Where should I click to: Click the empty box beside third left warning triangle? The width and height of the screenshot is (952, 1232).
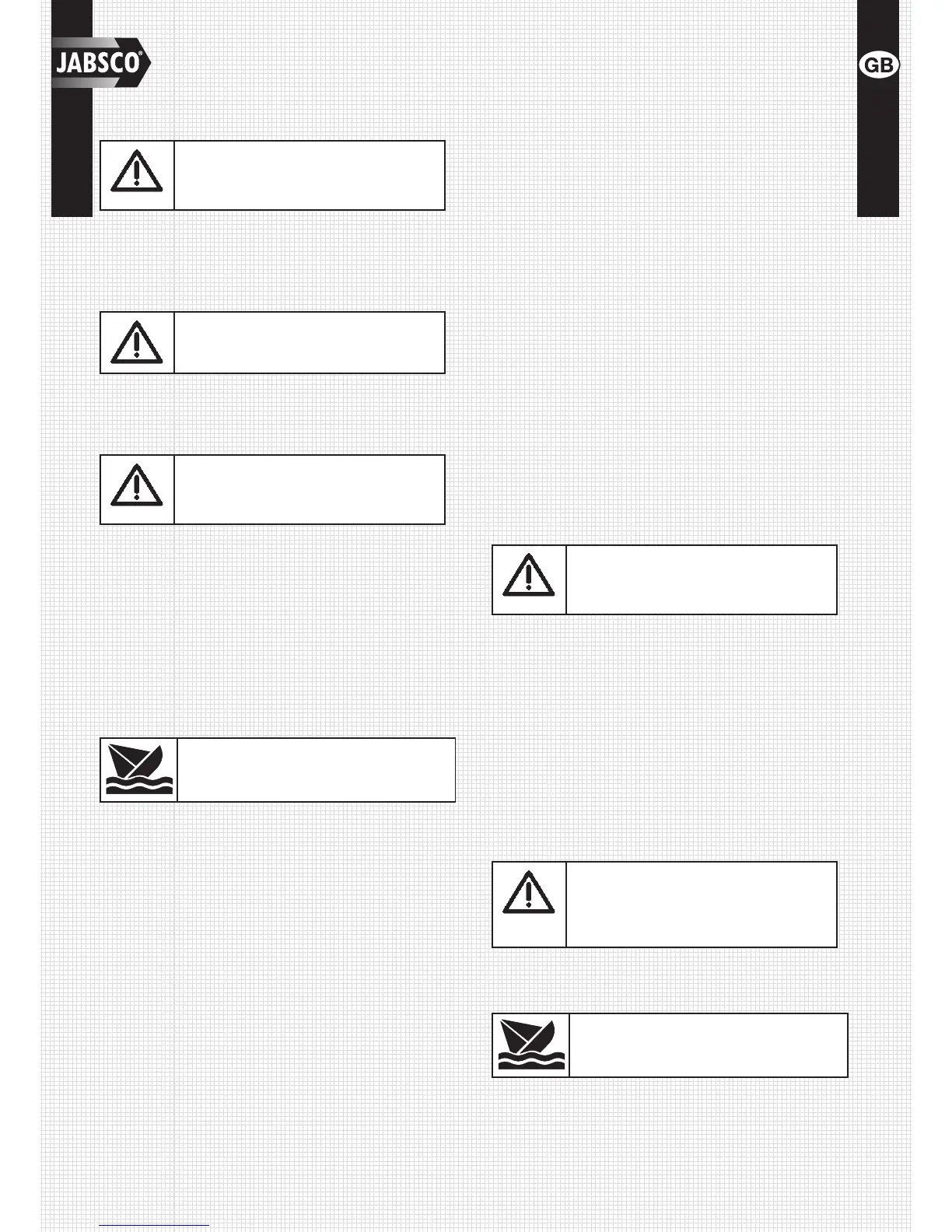[x=310, y=489]
